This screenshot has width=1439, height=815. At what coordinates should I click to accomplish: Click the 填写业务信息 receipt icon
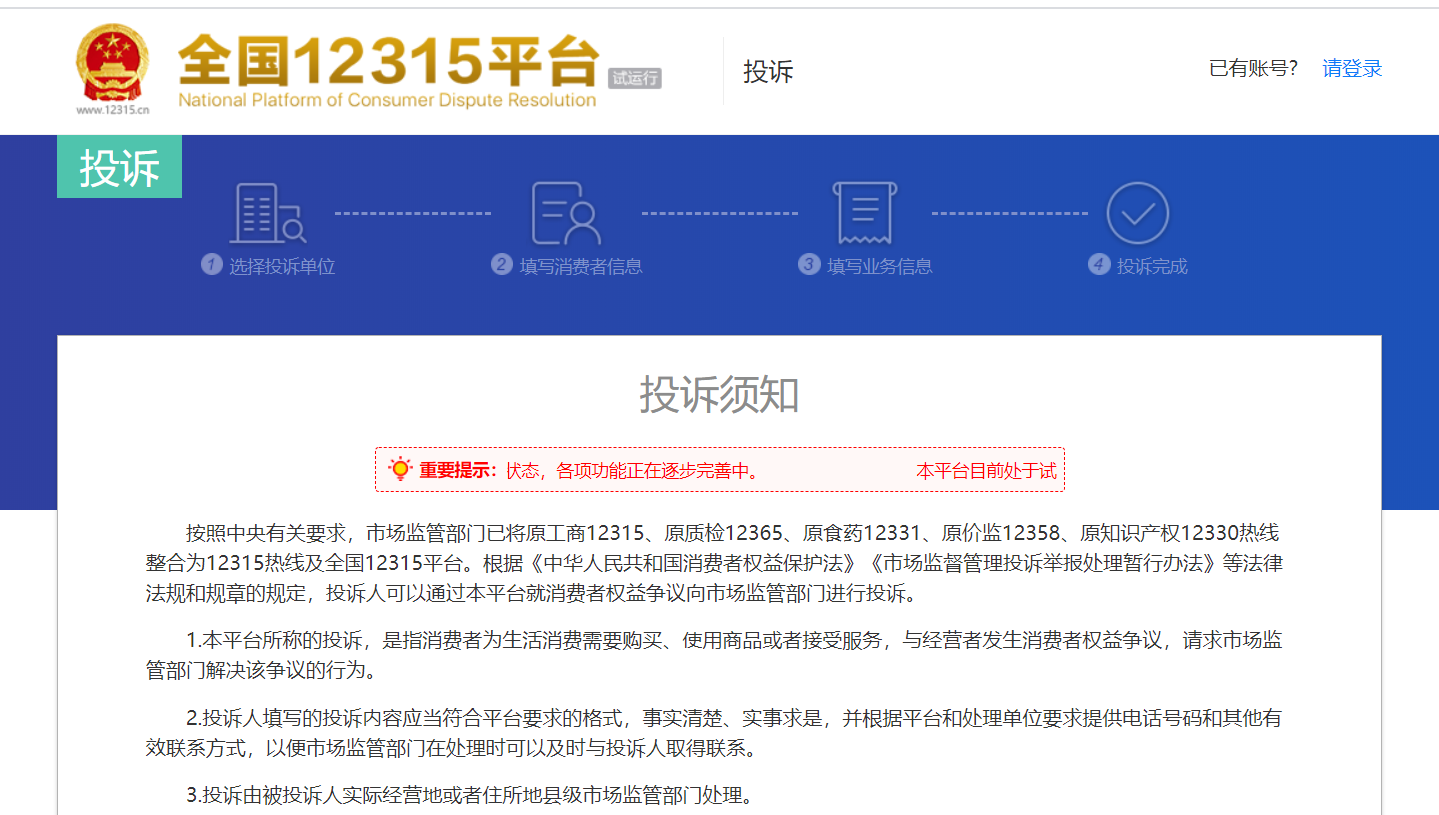click(x=864, y=213)
